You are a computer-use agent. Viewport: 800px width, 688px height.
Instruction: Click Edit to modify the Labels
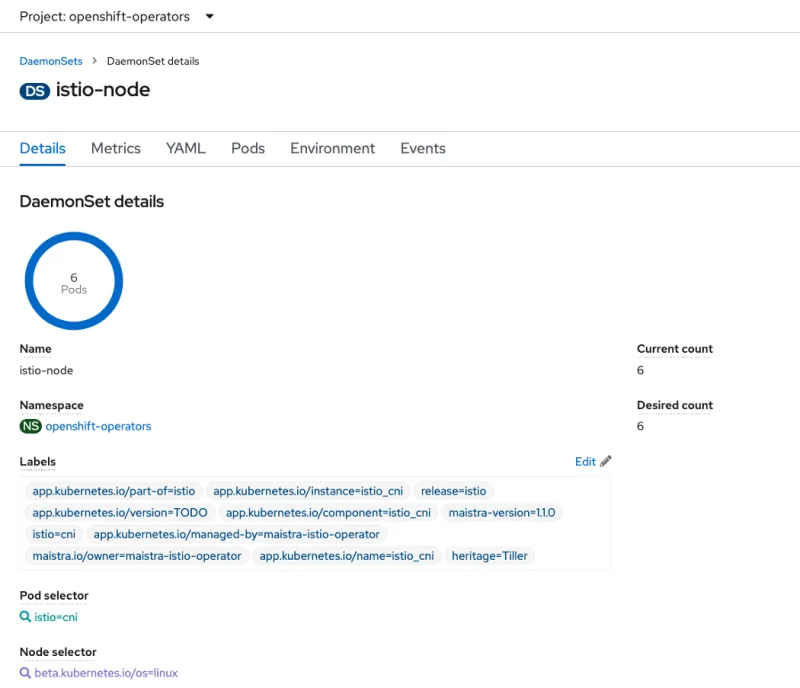click(x=585, y=461)
